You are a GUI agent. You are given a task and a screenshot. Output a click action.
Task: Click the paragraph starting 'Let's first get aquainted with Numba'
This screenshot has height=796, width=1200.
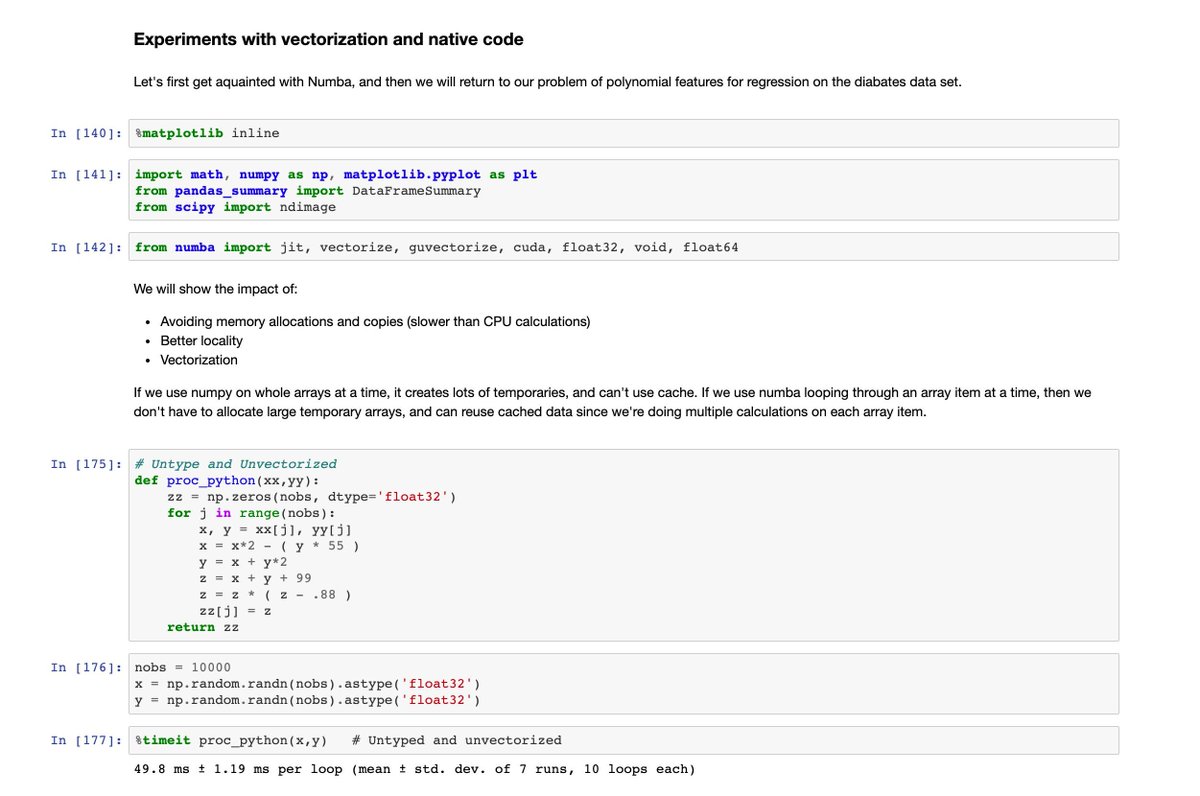[x=547, y=82]
